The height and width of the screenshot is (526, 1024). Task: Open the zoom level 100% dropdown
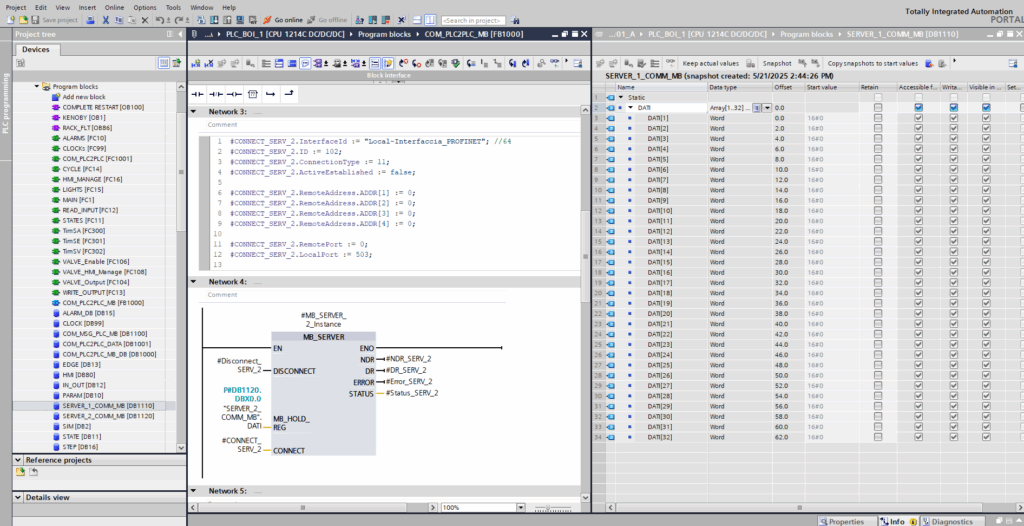click(520, 508)
